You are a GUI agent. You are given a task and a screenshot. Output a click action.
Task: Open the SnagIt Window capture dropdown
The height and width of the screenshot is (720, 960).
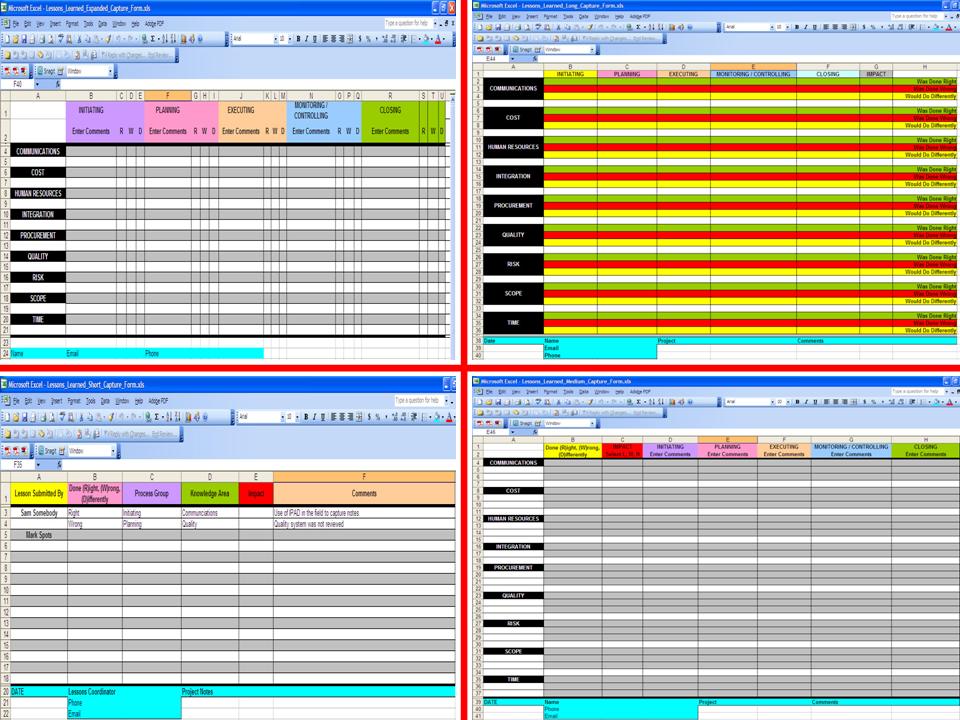[x=109, y=71]
